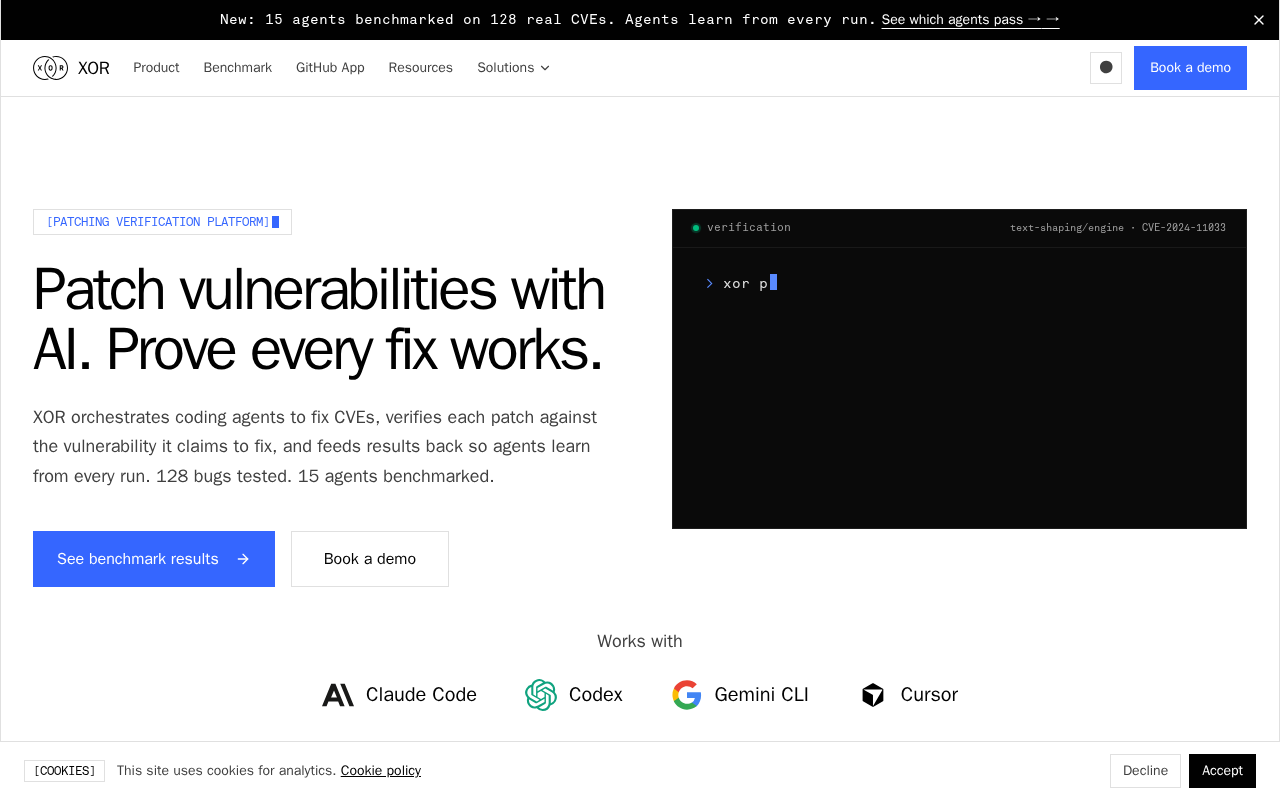The height and width of the screenshot is (800, 1280).
Task: Click the verification terminal title text
Action: click(749, 228)
